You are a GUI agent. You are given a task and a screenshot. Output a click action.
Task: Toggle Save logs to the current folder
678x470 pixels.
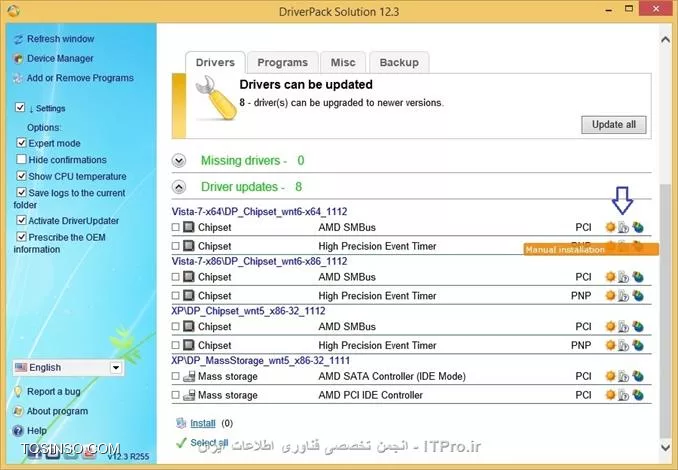tap(21, 192)
